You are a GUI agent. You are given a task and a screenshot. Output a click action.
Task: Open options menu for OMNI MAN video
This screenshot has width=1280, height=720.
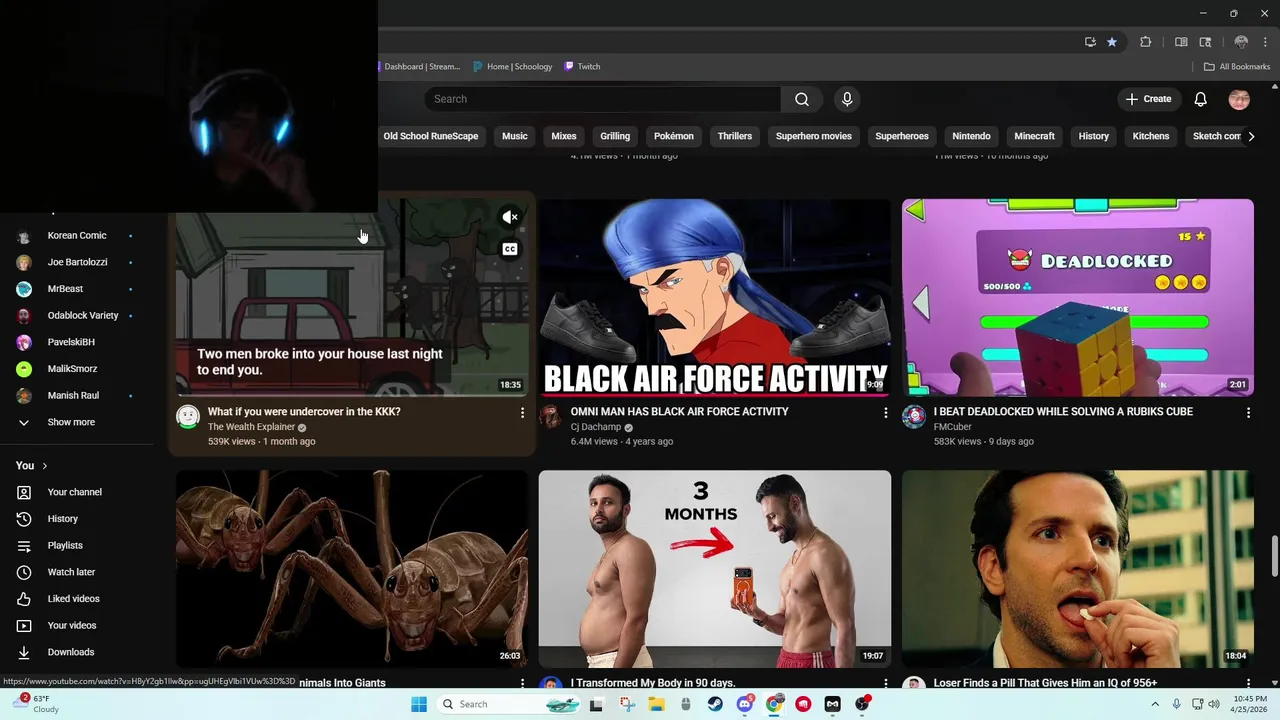(885, 412)
